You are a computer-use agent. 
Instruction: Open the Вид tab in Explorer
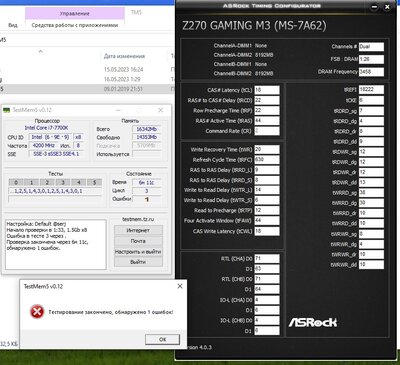point(13,25)
